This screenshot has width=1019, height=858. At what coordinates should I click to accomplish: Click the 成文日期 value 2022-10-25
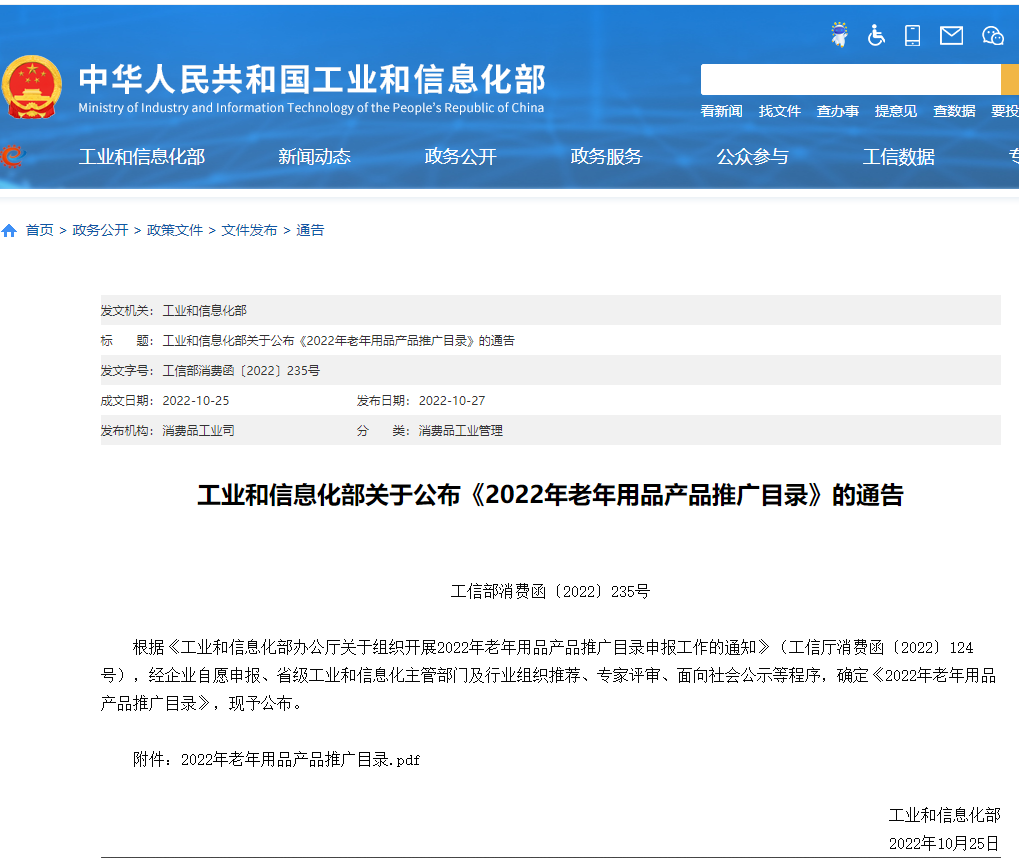(196, 400)
